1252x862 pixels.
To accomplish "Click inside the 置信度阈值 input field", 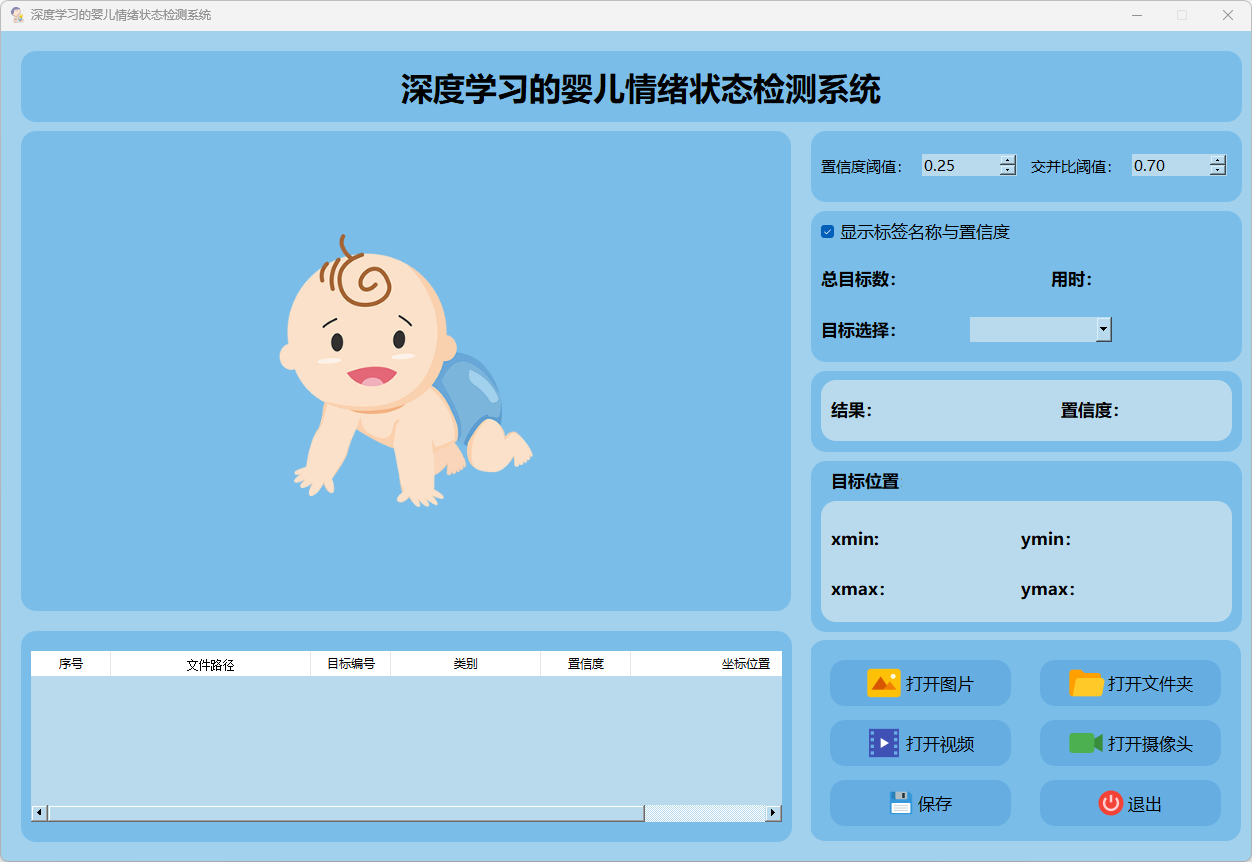I will (x=958, y=166).
